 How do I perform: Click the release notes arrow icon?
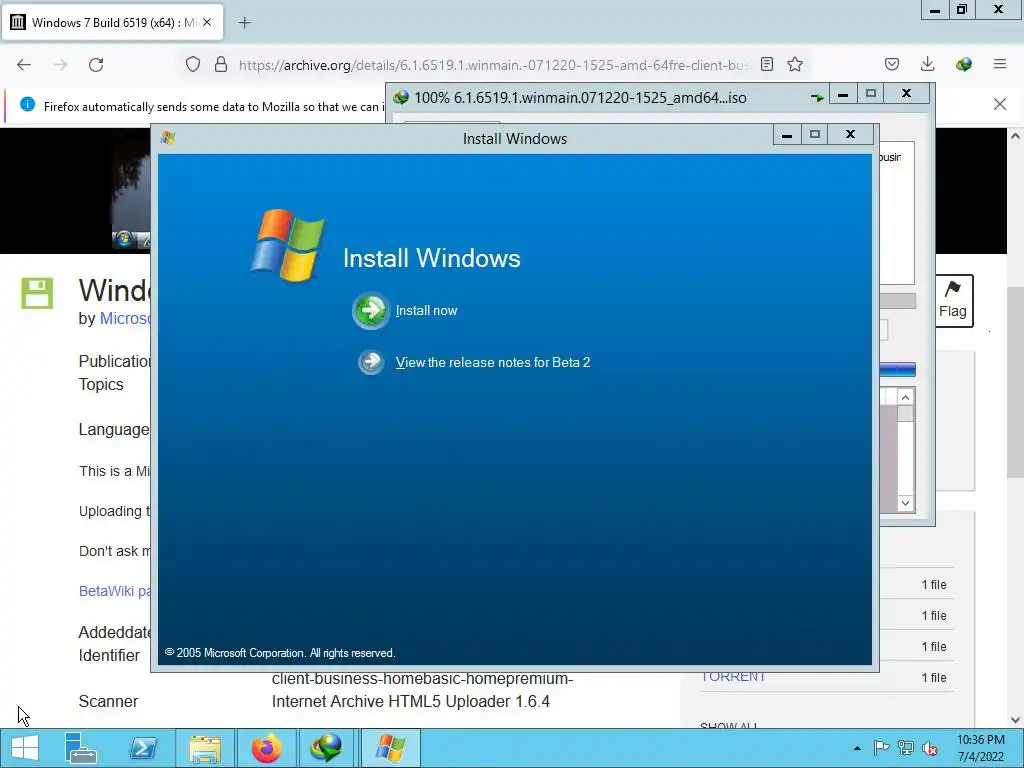(371, 362)
